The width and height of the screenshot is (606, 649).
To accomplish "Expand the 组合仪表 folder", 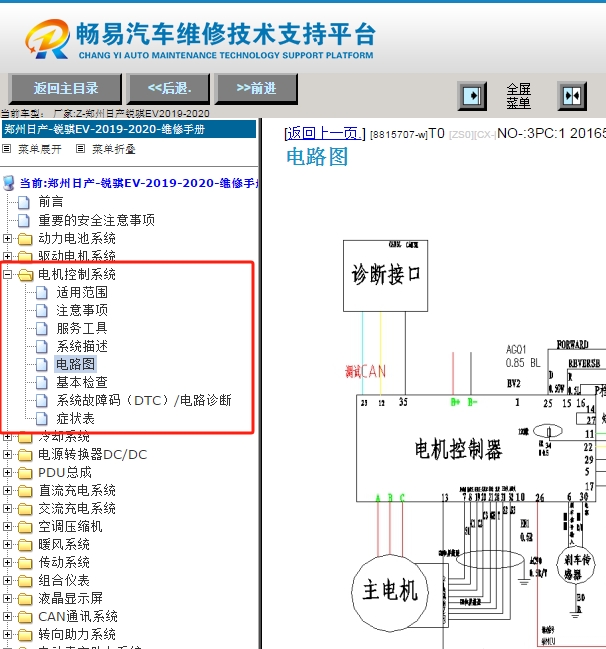I will click(7, 580).
